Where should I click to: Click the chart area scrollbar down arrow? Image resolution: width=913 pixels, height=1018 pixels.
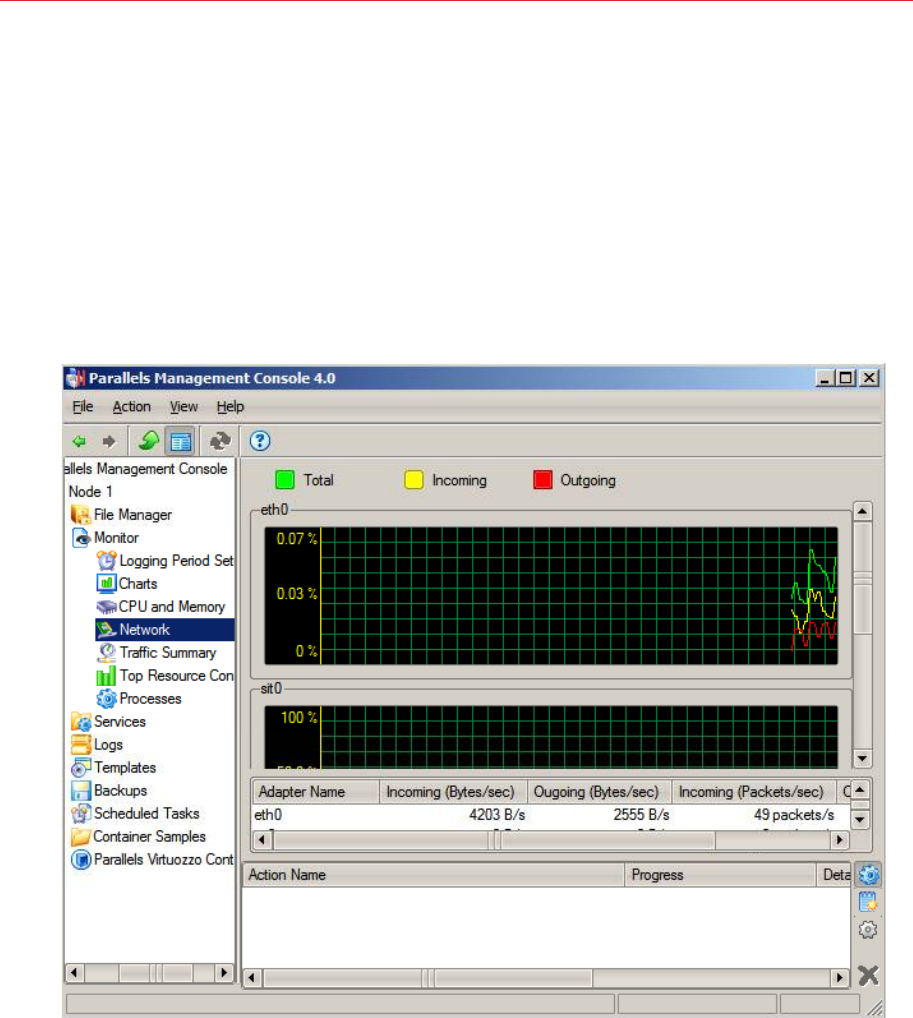(x=862, y=758)
